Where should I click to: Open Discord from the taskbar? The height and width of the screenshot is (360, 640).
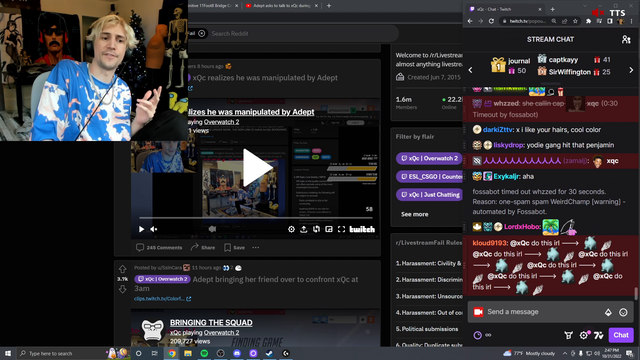tap(237, 353)
